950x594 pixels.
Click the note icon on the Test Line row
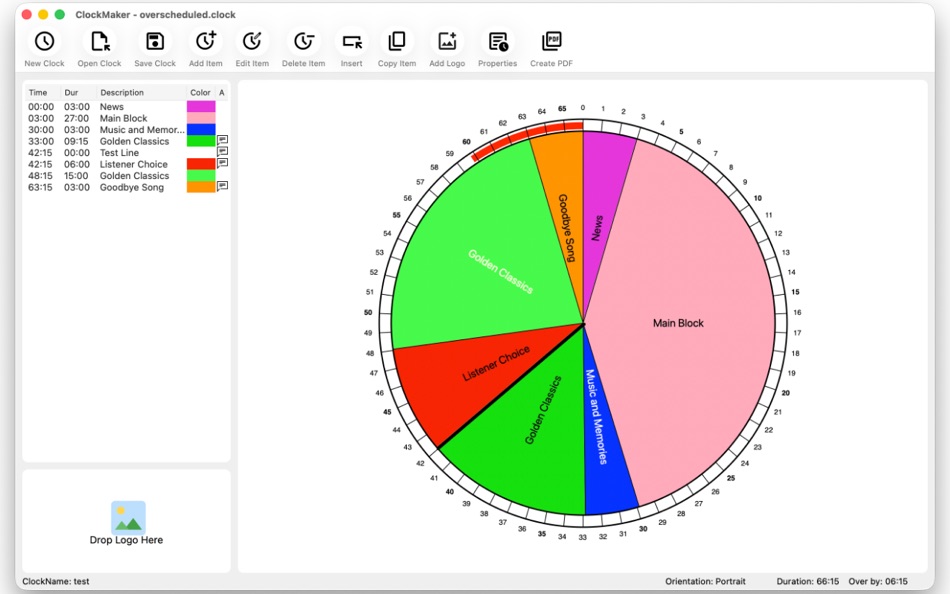222,151
